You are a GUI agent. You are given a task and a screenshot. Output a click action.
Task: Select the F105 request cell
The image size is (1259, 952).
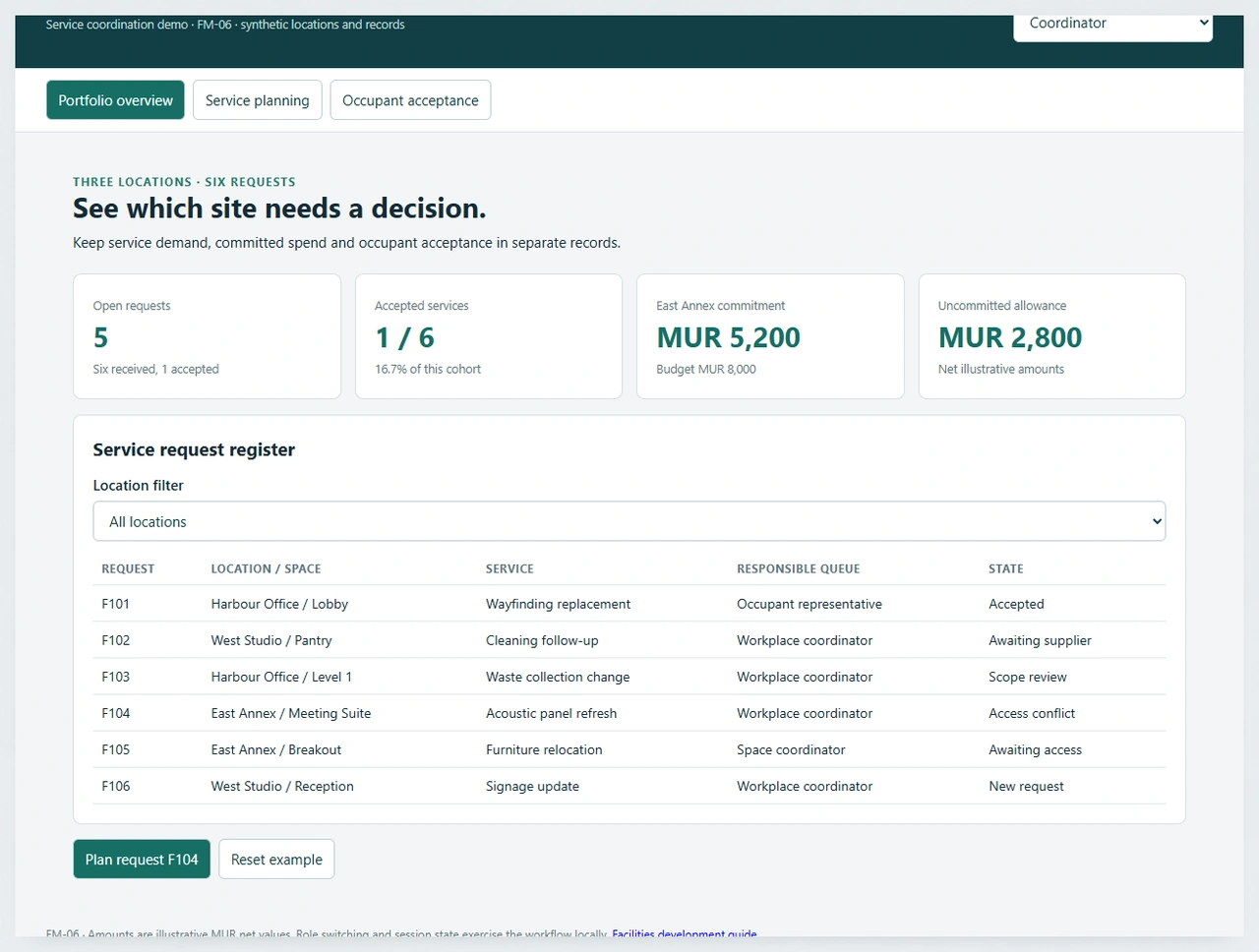[116, 749]
